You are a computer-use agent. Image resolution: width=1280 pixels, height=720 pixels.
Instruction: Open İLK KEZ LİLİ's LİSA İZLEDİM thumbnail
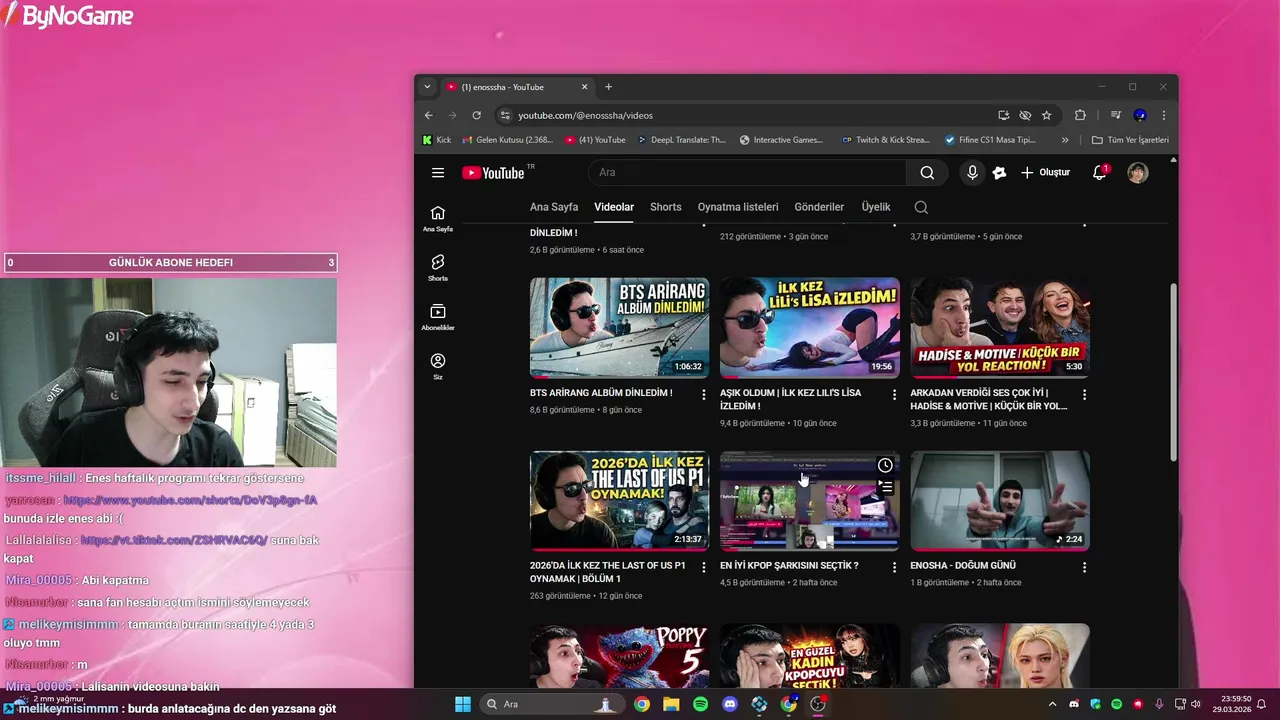809,327
